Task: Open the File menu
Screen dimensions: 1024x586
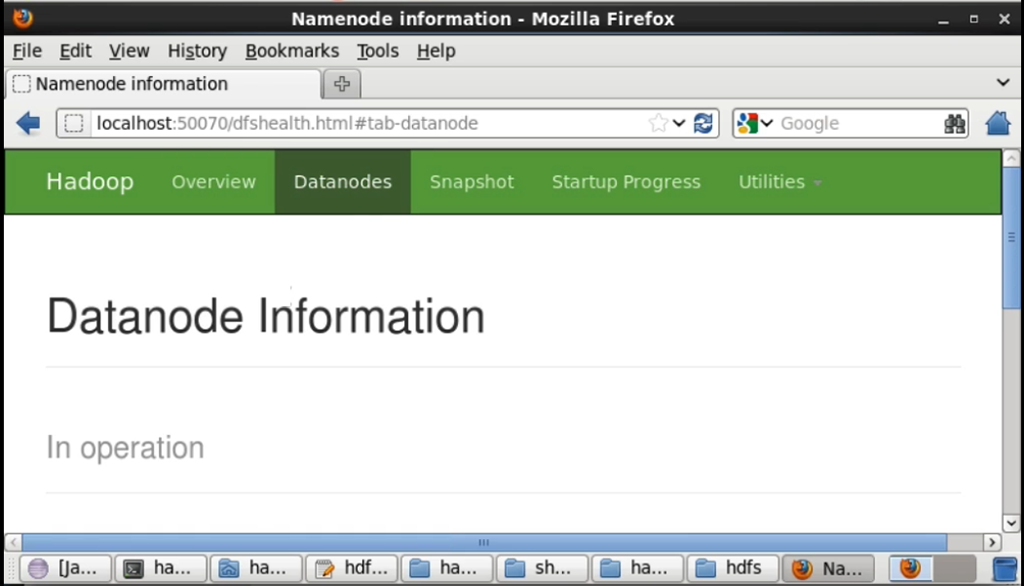Action: click(x=27, y=51)
